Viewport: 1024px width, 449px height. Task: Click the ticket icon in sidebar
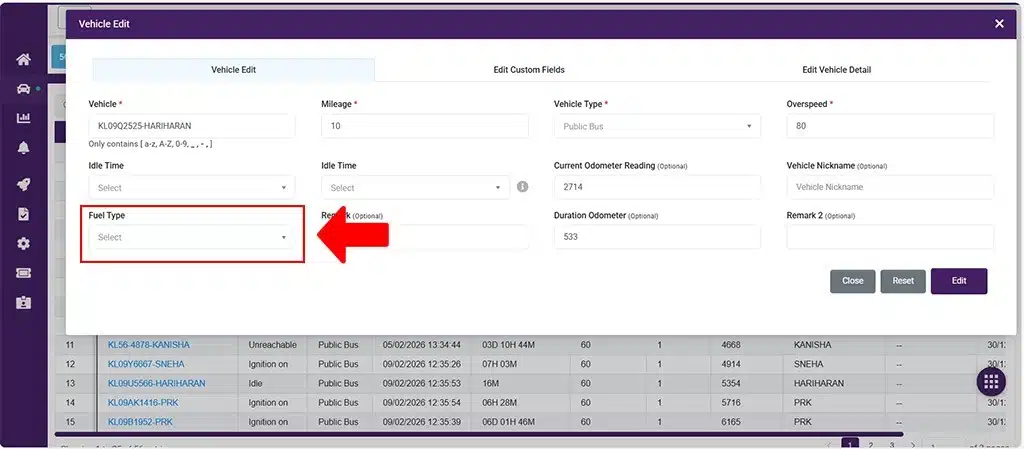point(24,273)
